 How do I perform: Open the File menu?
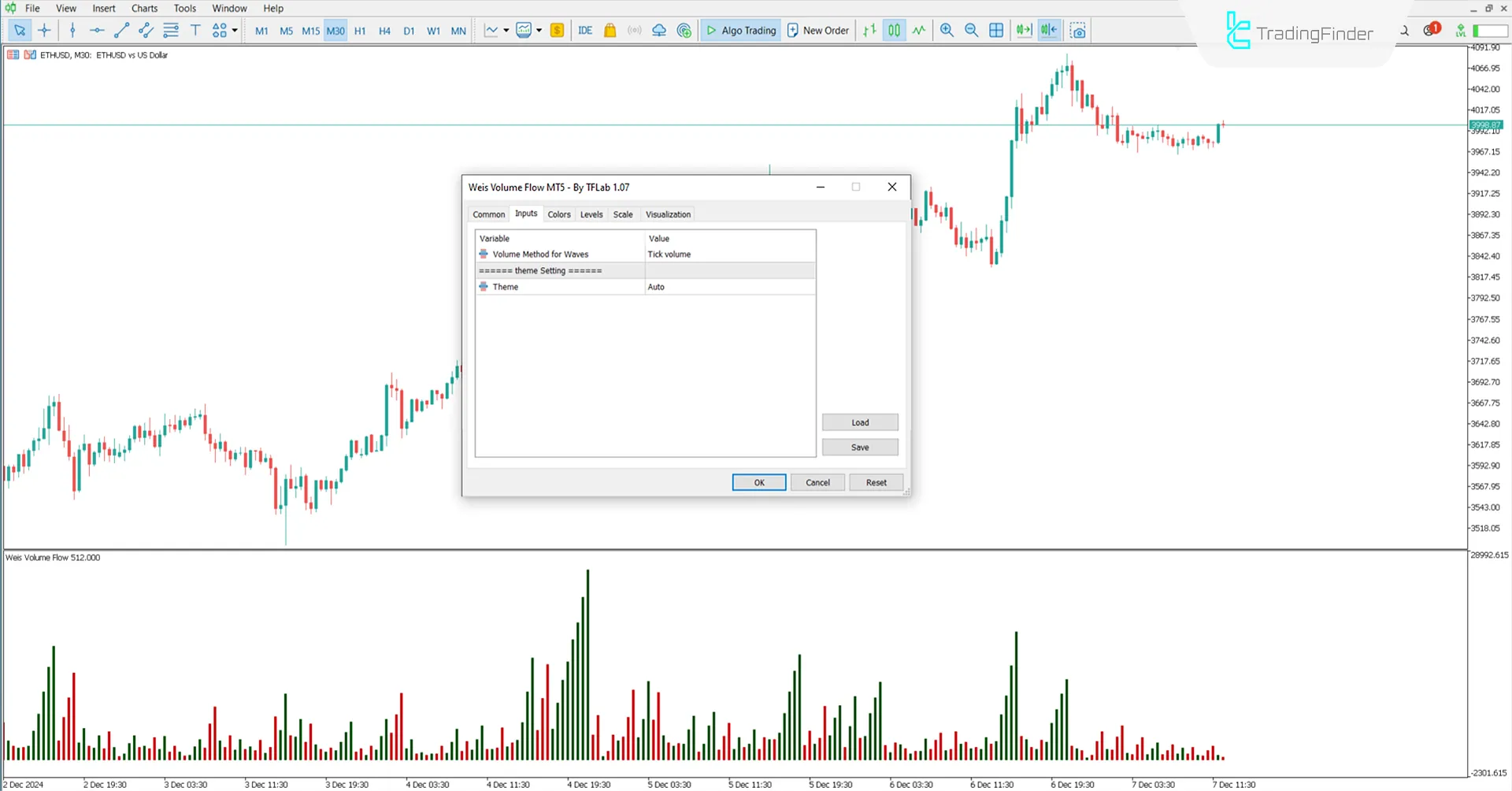32,9
